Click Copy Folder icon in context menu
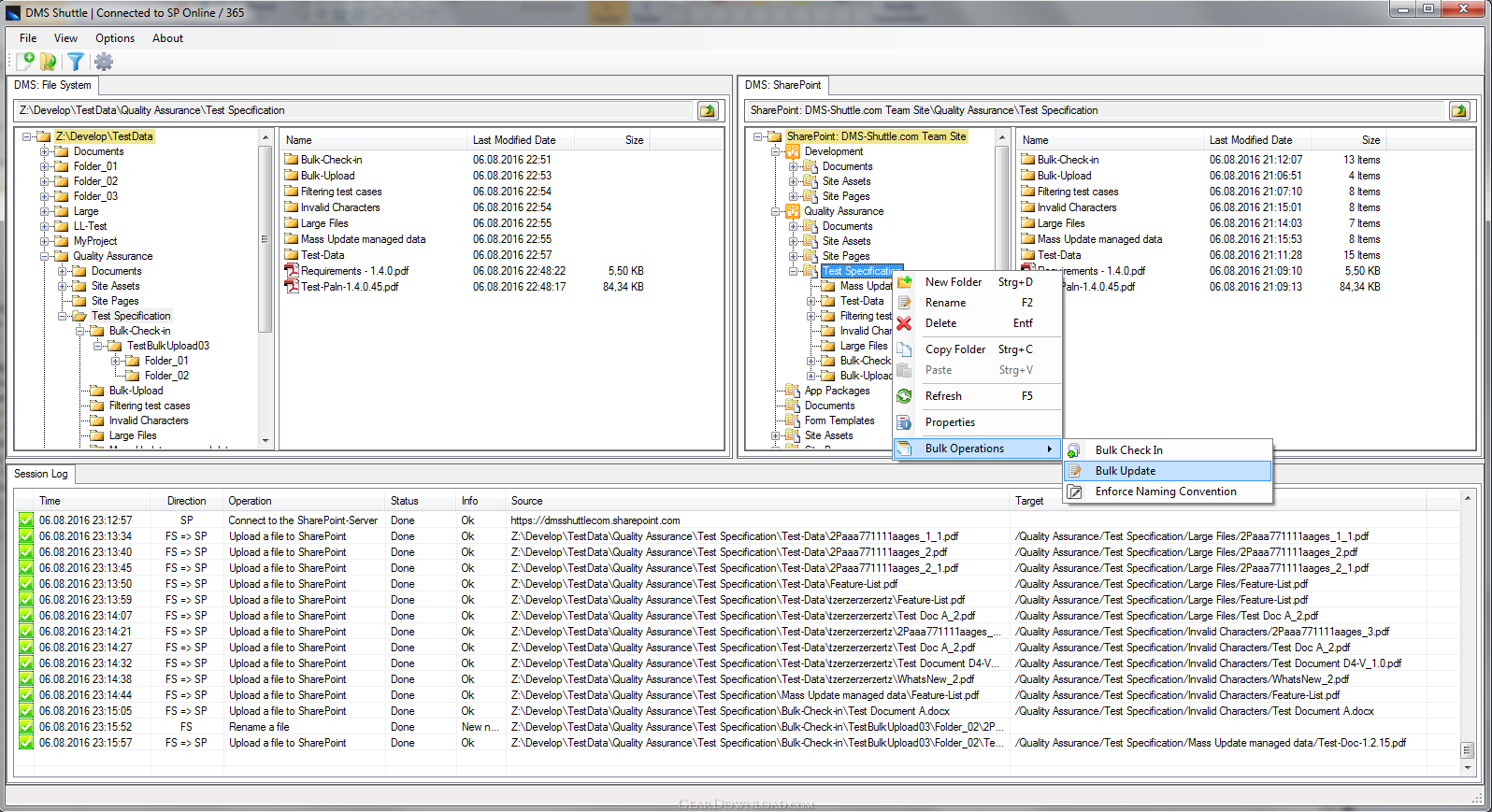This screenshot has height=812, width=1492. click(x=904, y=349)
